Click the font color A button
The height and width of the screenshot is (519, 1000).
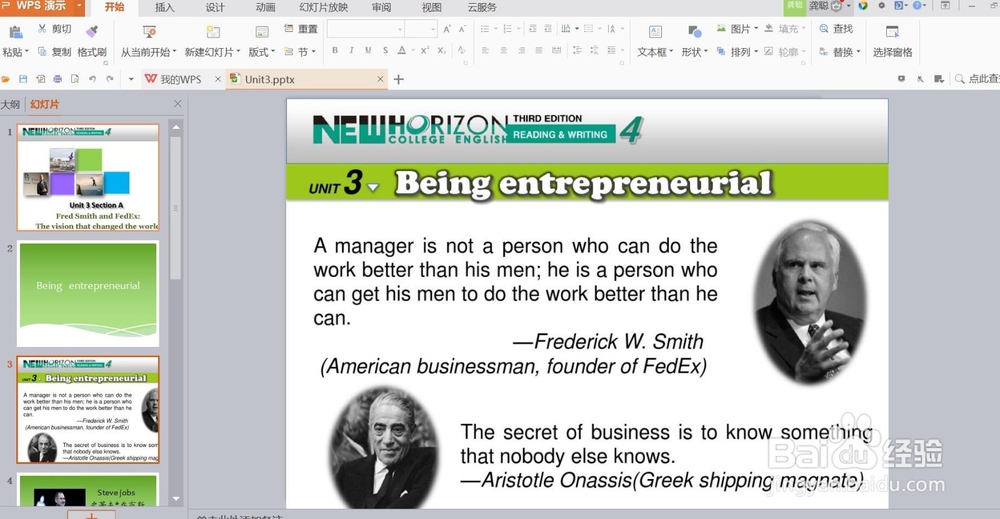(402, 50)
